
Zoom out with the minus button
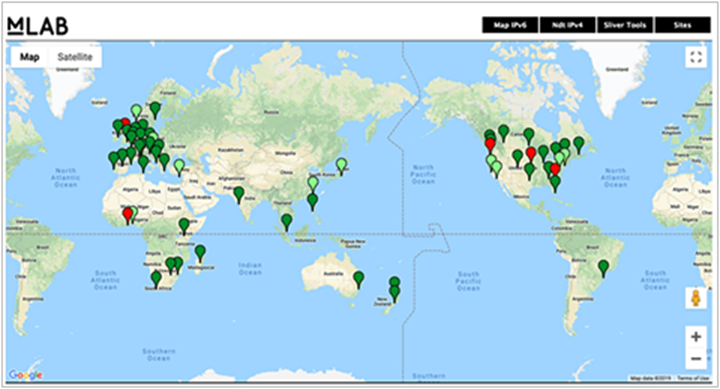[x=696, y=358]
